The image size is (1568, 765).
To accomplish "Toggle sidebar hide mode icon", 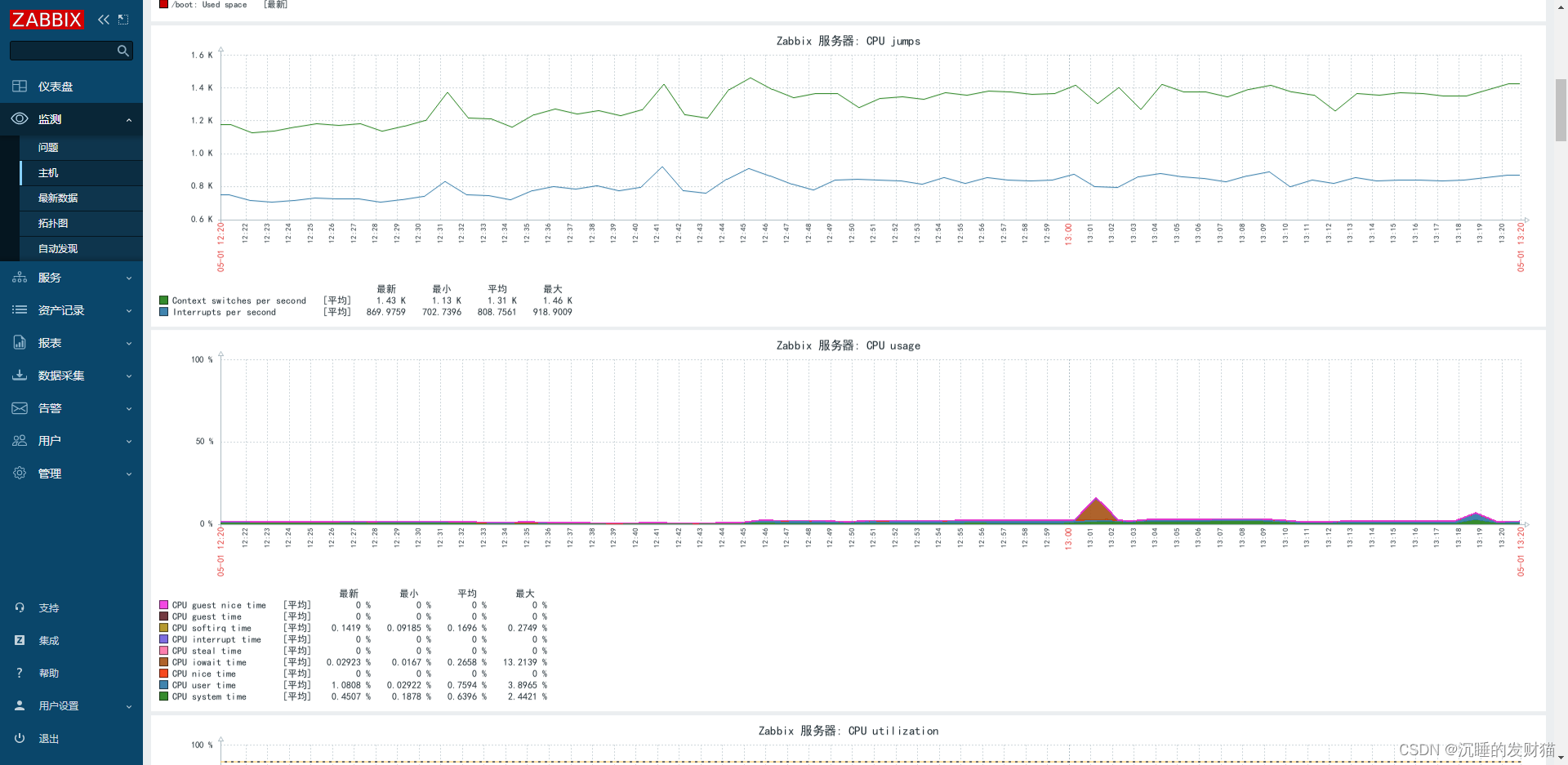I will [123, 20].
